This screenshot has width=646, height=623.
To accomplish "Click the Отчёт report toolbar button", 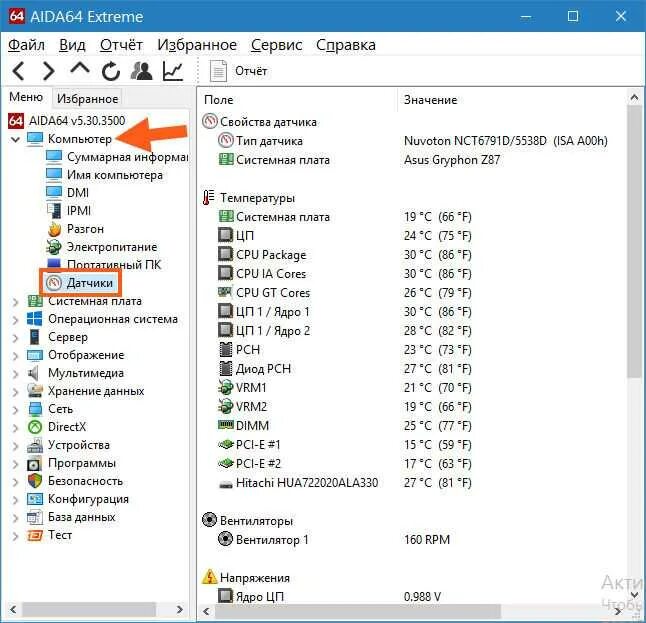I will [x=239, y=71].
